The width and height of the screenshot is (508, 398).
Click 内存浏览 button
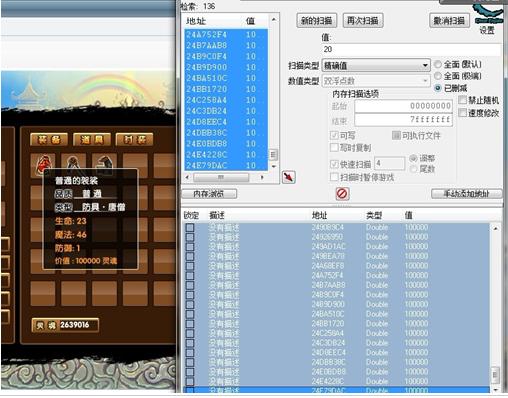coord(209,194)
